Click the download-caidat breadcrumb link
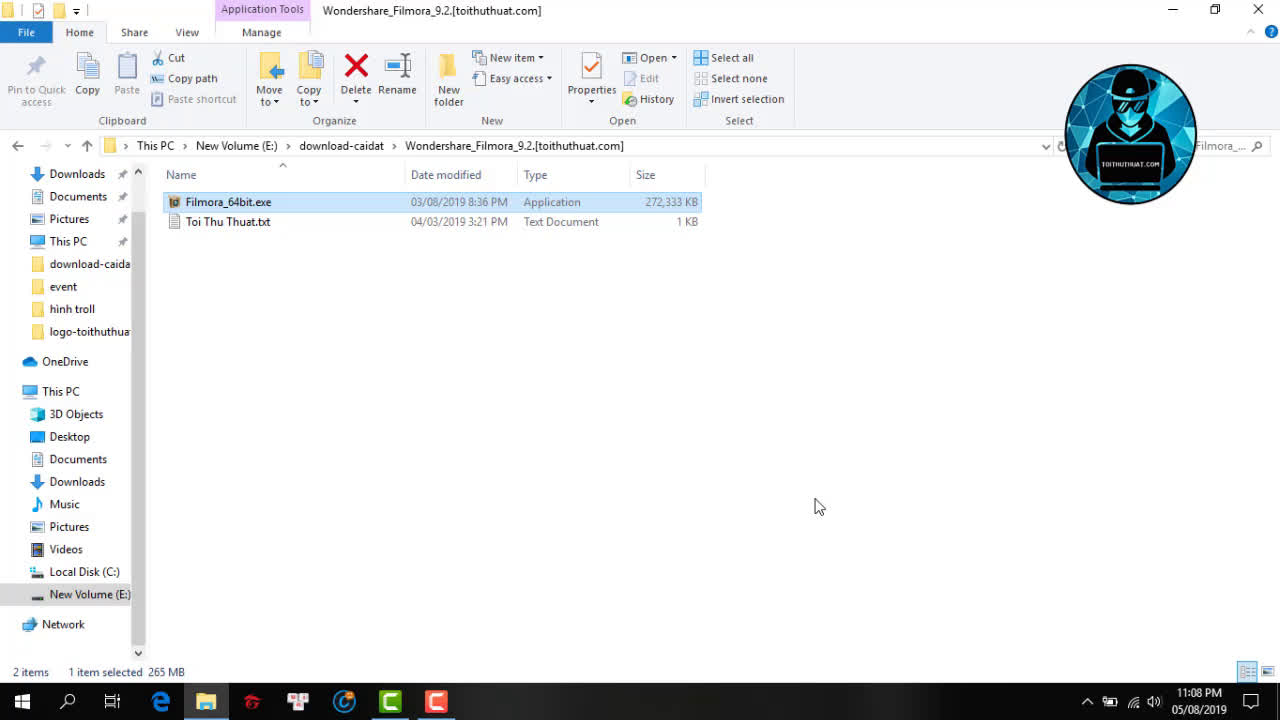The width and height of the screenshot is (1280, 720). [341, 146]
